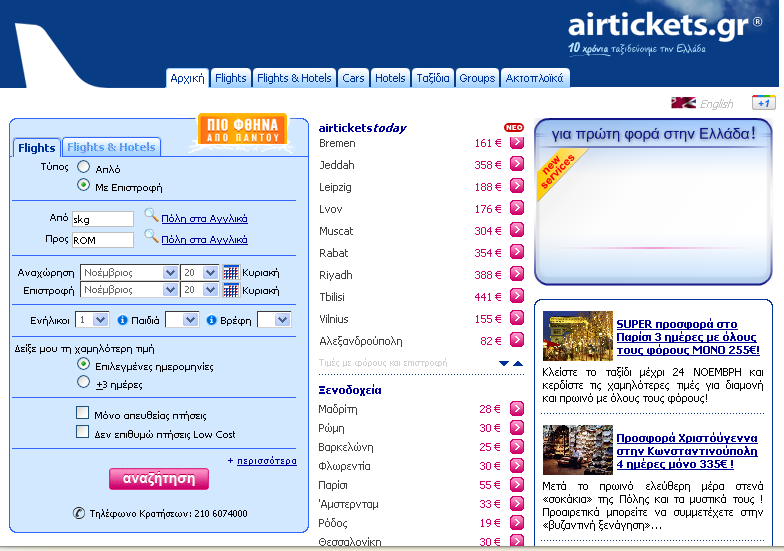Image resolution: width=784 pixels, height=551 pixels.
Task: Expand more options with περισσότερα
Action: click(266, 460)
